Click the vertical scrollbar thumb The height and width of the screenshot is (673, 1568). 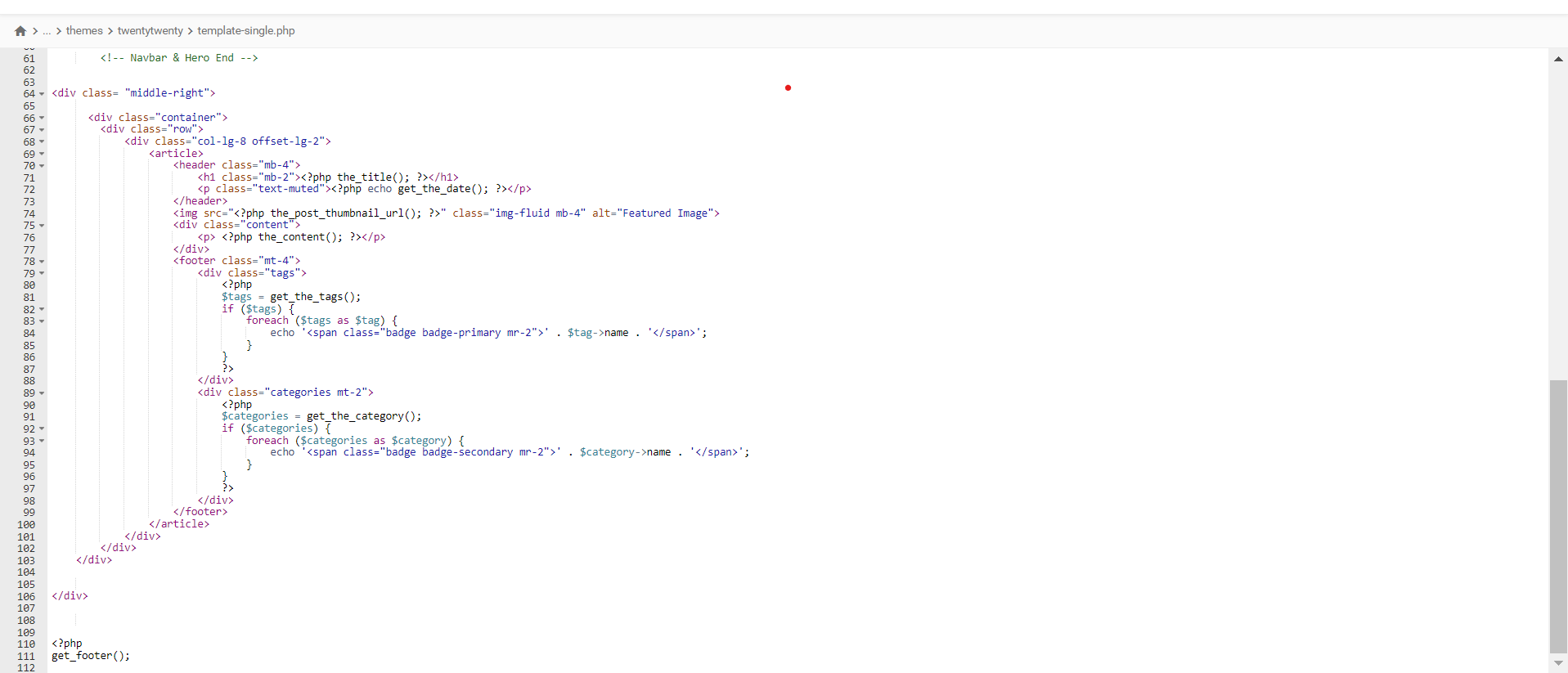[x=1558, y=517]
